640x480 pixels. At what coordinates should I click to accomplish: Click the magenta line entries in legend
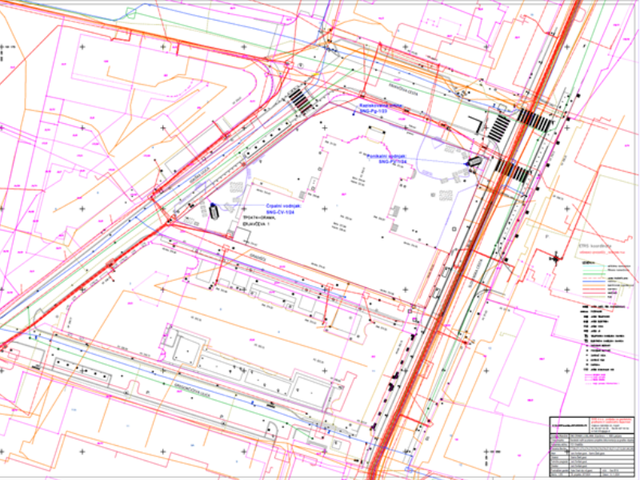point(600,379)
